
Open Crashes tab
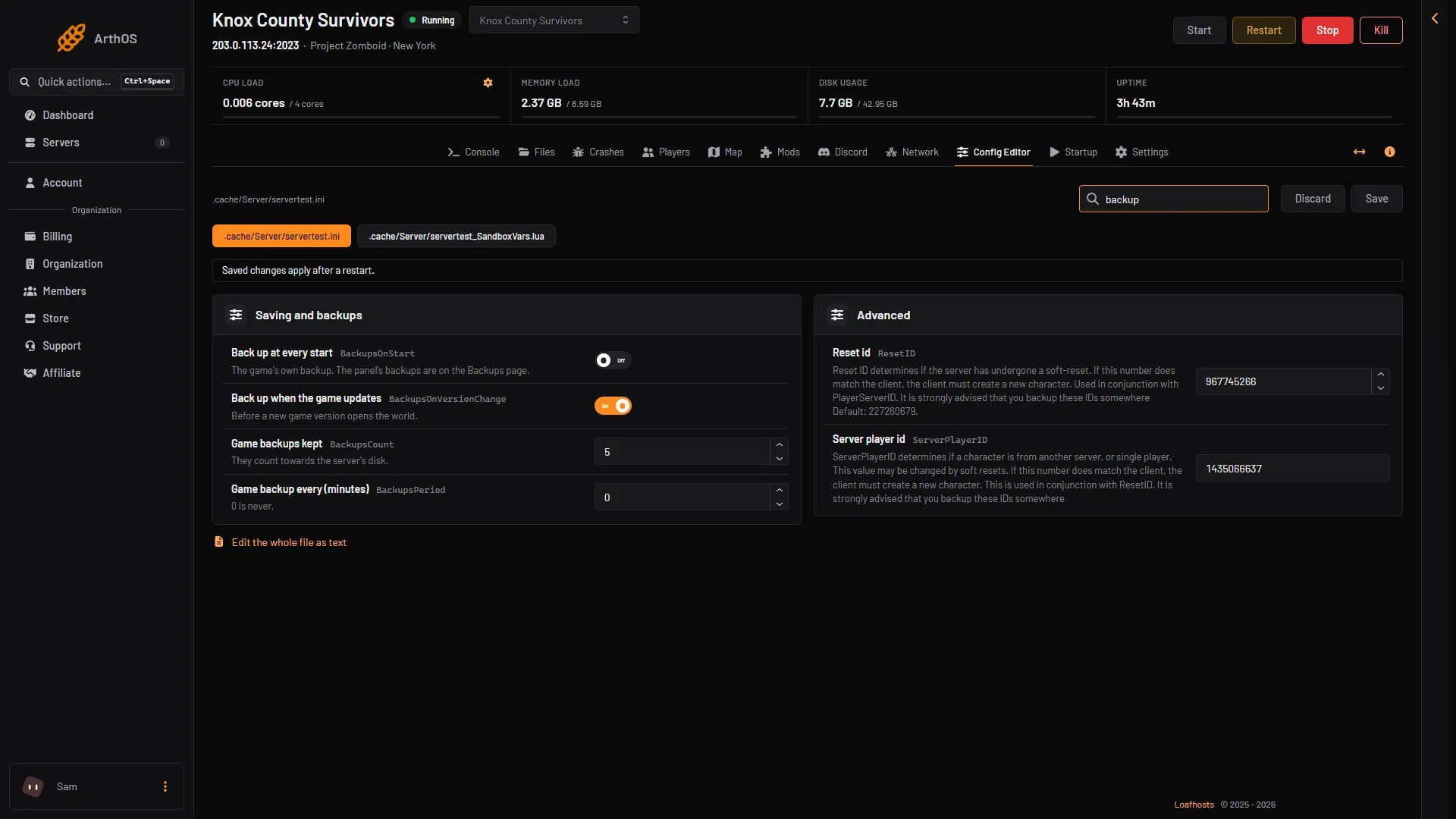click(x=598, y=152)
